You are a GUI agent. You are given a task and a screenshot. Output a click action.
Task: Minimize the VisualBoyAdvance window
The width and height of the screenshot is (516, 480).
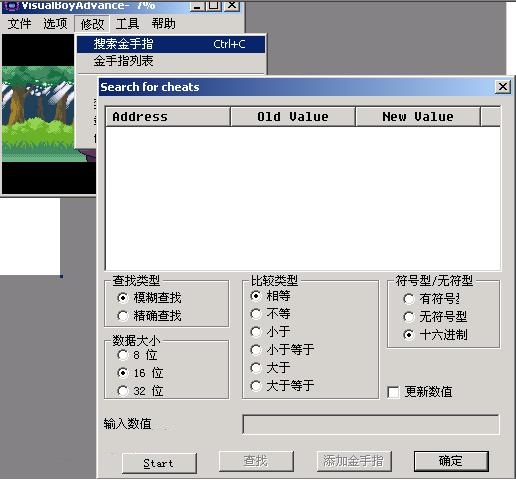pos(197,5)
